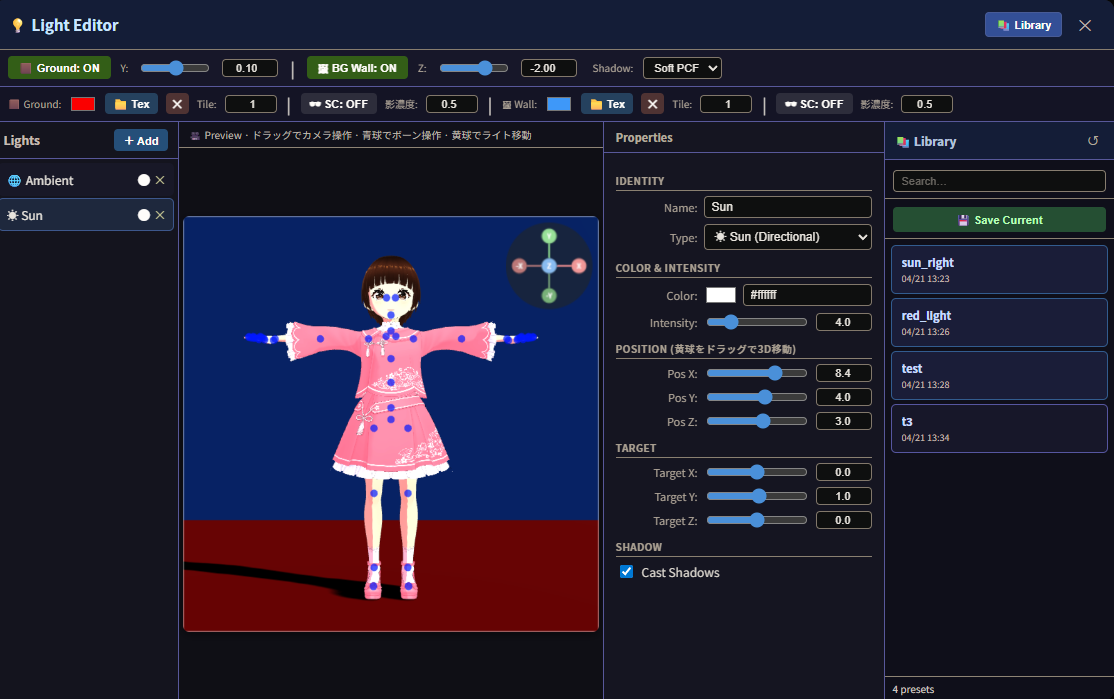Adjust the Target Z slider

tap(757, 521)
